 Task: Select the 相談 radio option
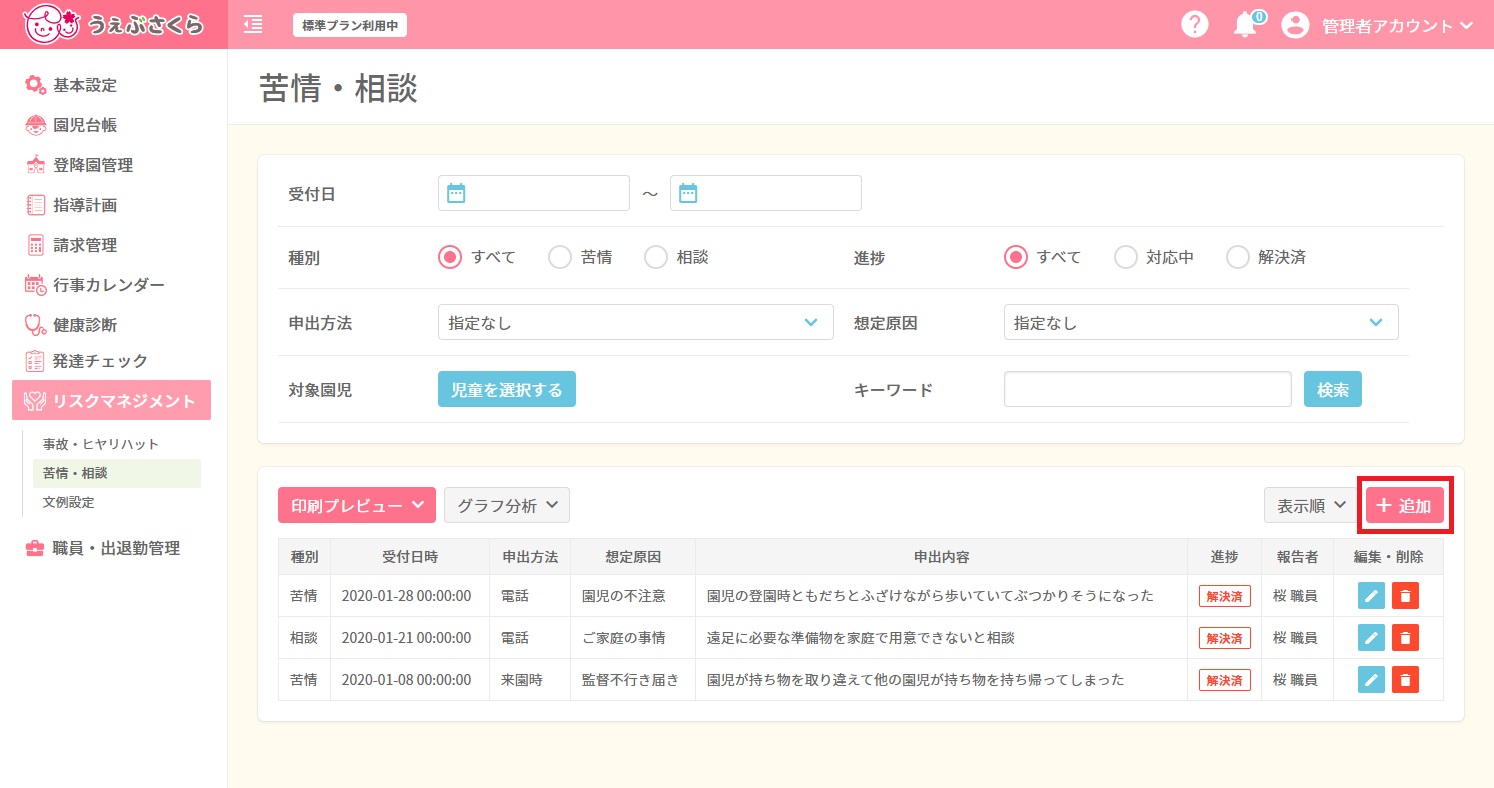click(656, 257)
